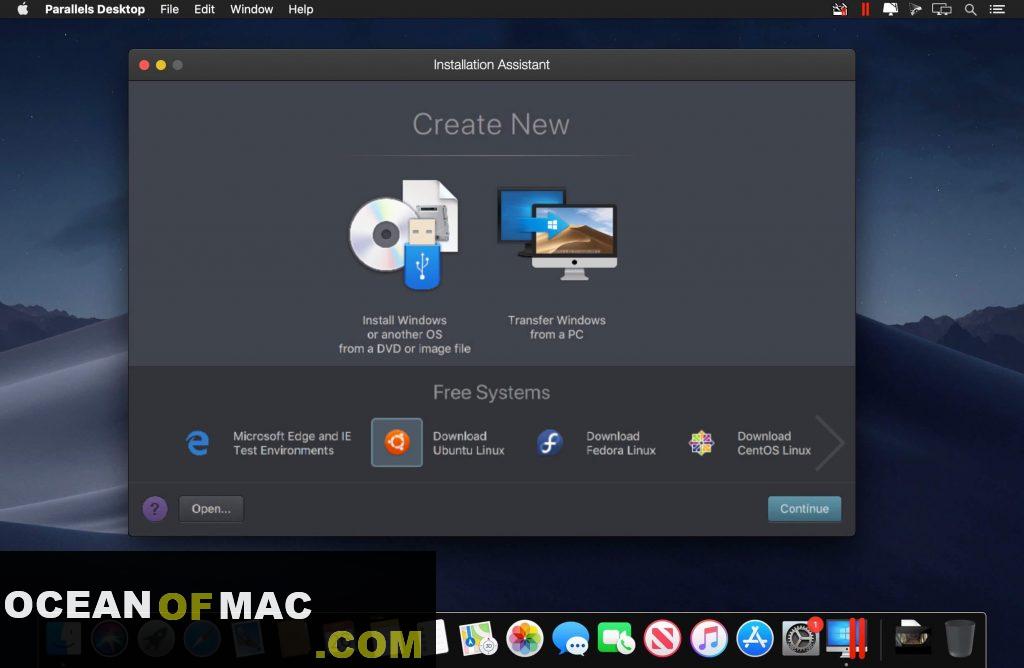Screen dimensions: 1024x668
Task: Click the Parallels Toolbox menu bar icon
Action: [x=840, y=9]
